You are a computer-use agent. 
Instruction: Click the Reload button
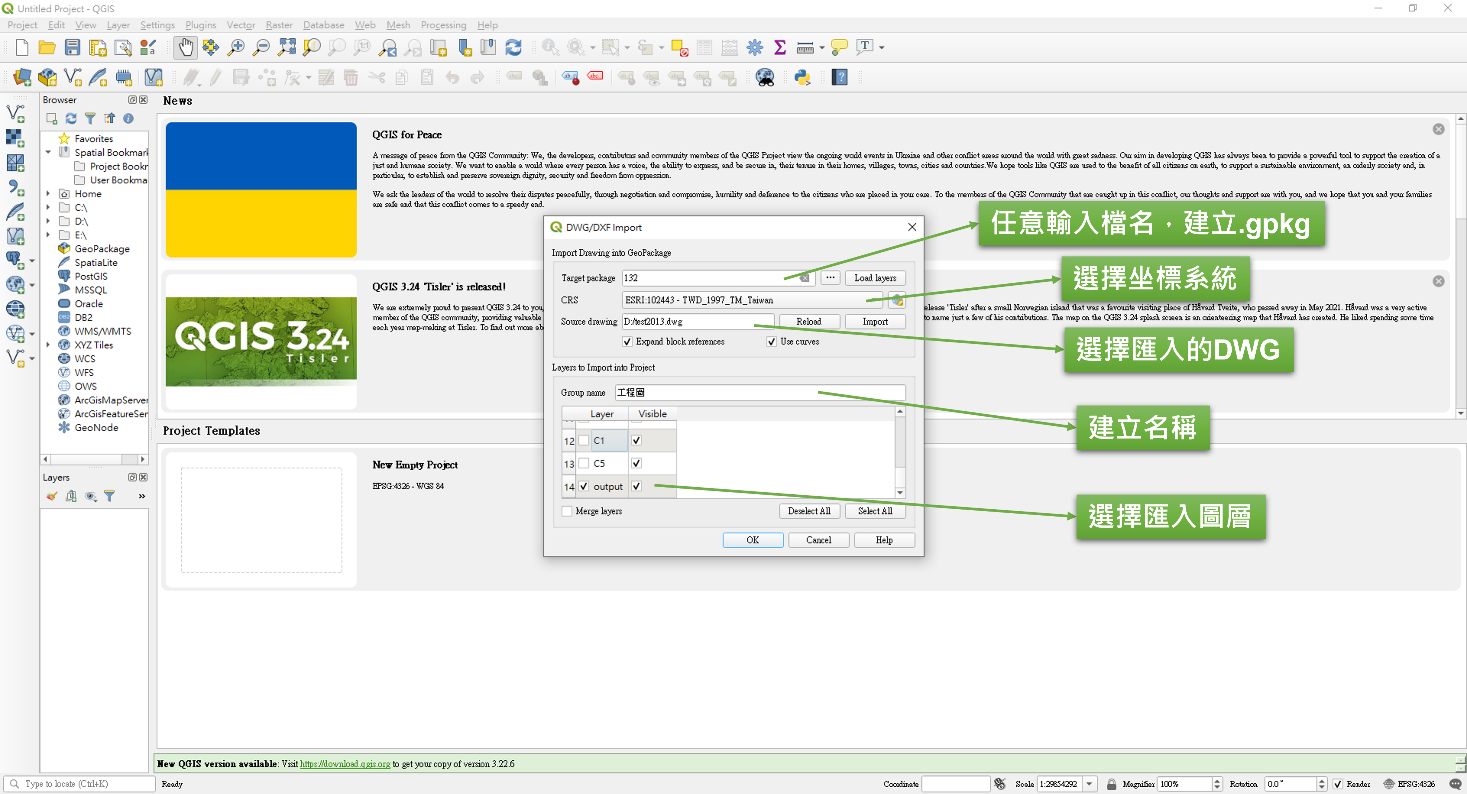pos(808,321)
